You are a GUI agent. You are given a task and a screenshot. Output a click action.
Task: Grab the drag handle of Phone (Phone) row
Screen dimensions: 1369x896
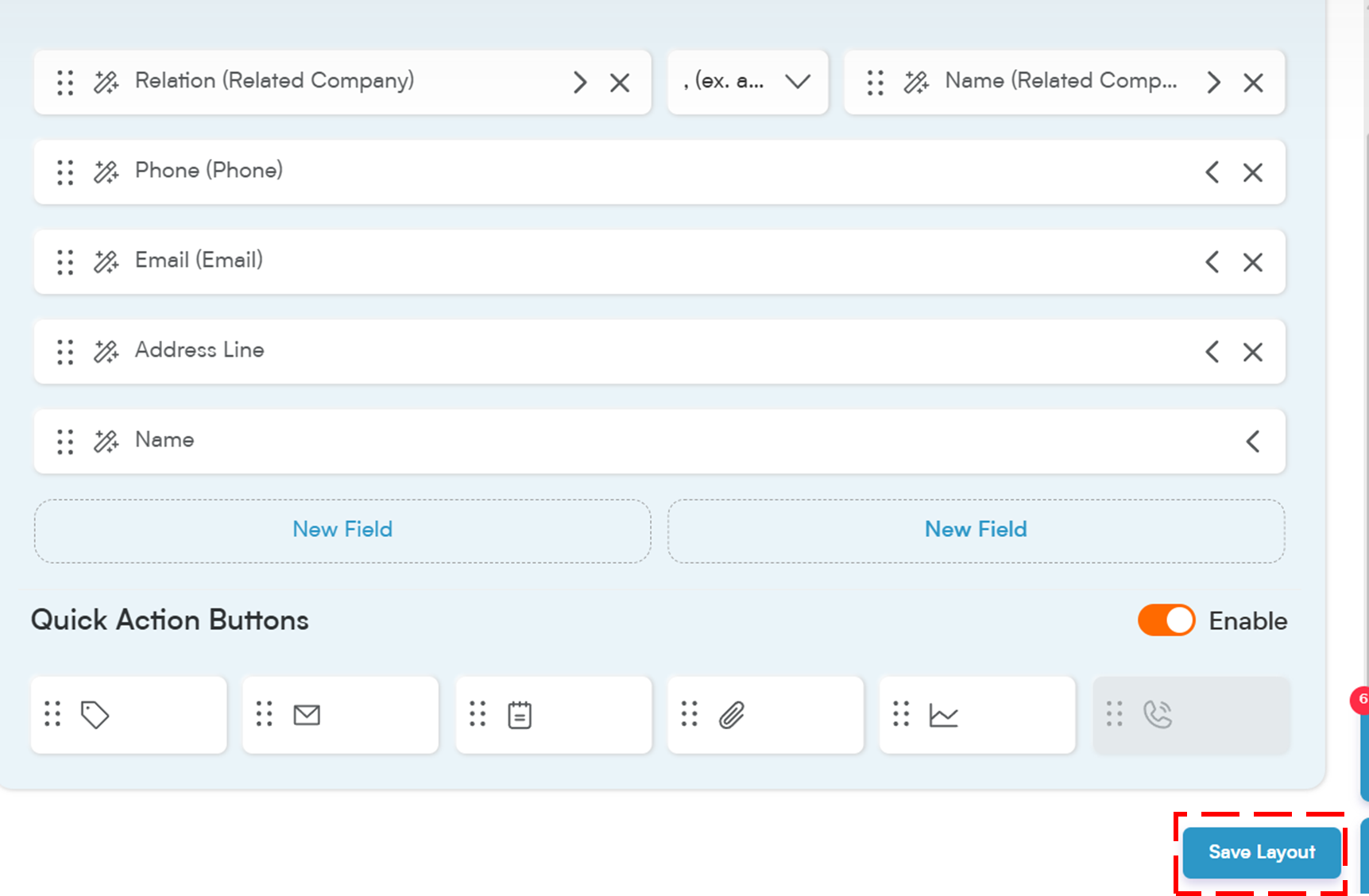pos(65,172)
